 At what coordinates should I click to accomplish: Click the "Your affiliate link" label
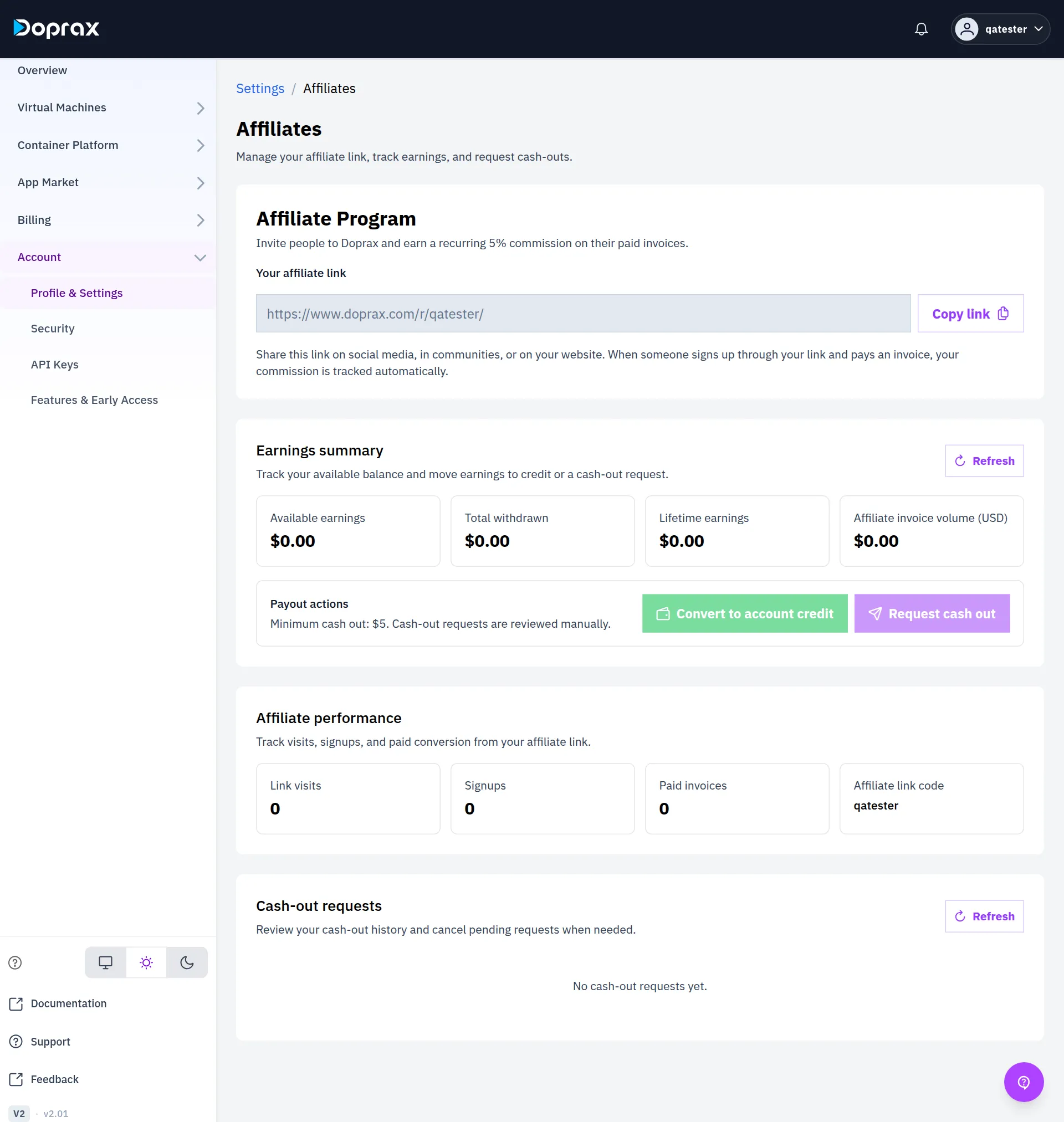(x=300, y=273)
